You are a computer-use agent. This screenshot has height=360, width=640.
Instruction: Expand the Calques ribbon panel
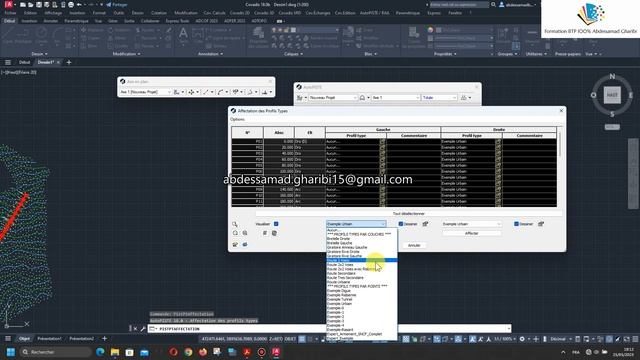point(293,54)
